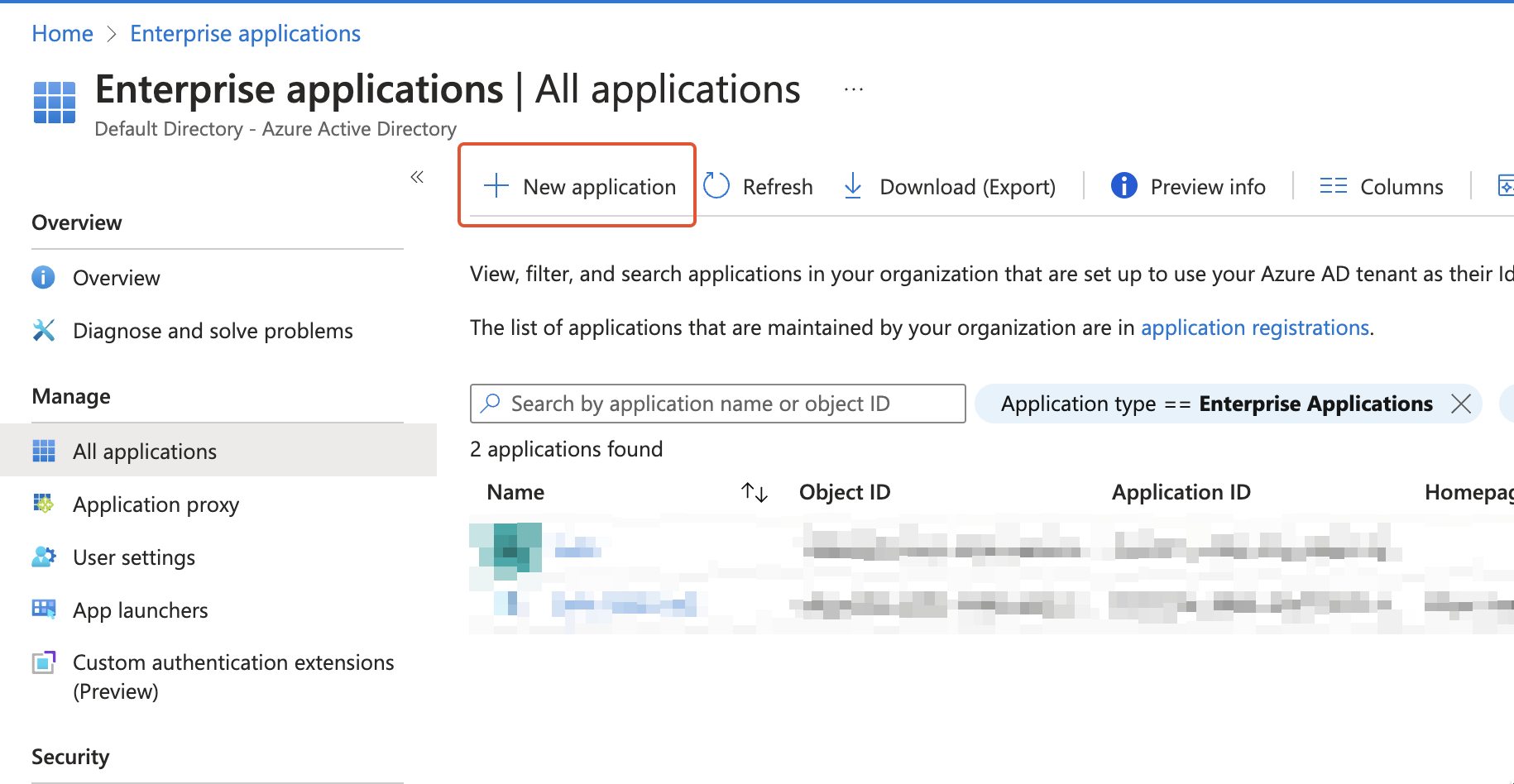Open the application registrations link

1255,327
